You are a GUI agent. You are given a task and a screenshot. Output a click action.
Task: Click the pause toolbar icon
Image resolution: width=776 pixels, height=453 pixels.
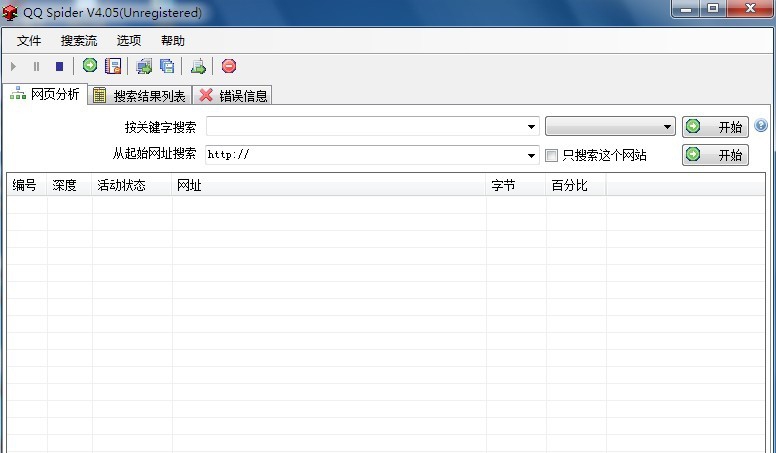36,66
